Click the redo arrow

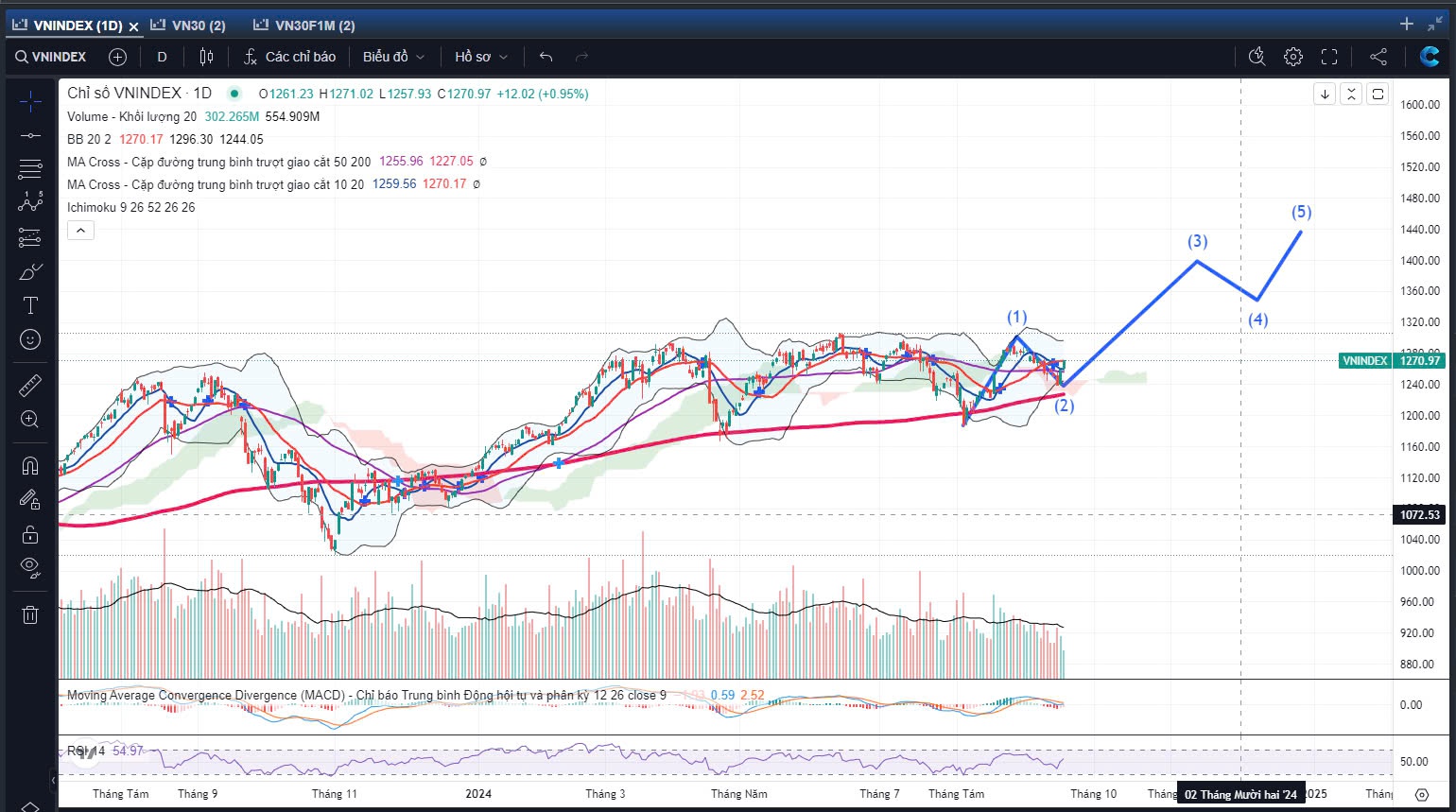(581, 57)
